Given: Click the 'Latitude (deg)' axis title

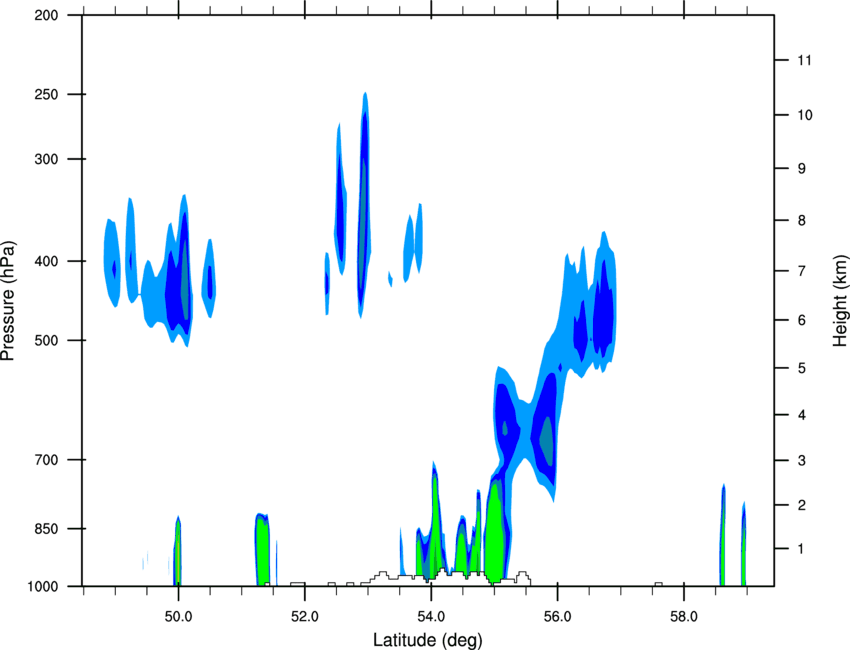Looking at the screenshot, I should 428,640.
